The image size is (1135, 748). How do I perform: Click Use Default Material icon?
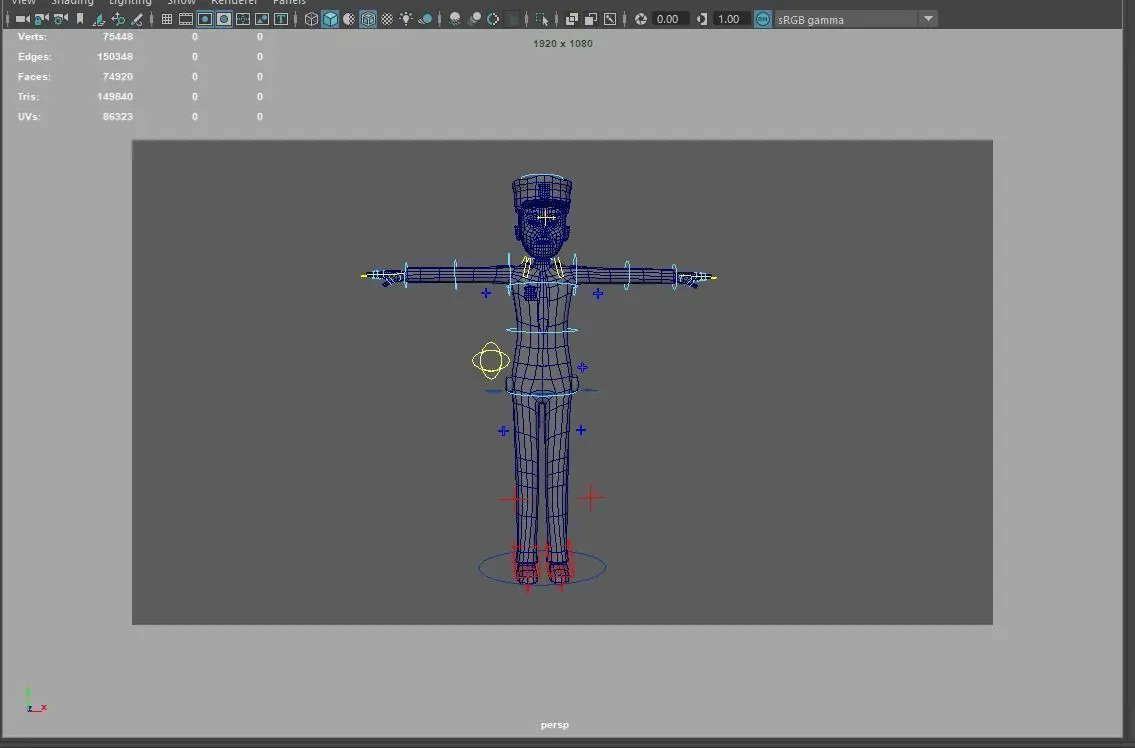(349, 20)
